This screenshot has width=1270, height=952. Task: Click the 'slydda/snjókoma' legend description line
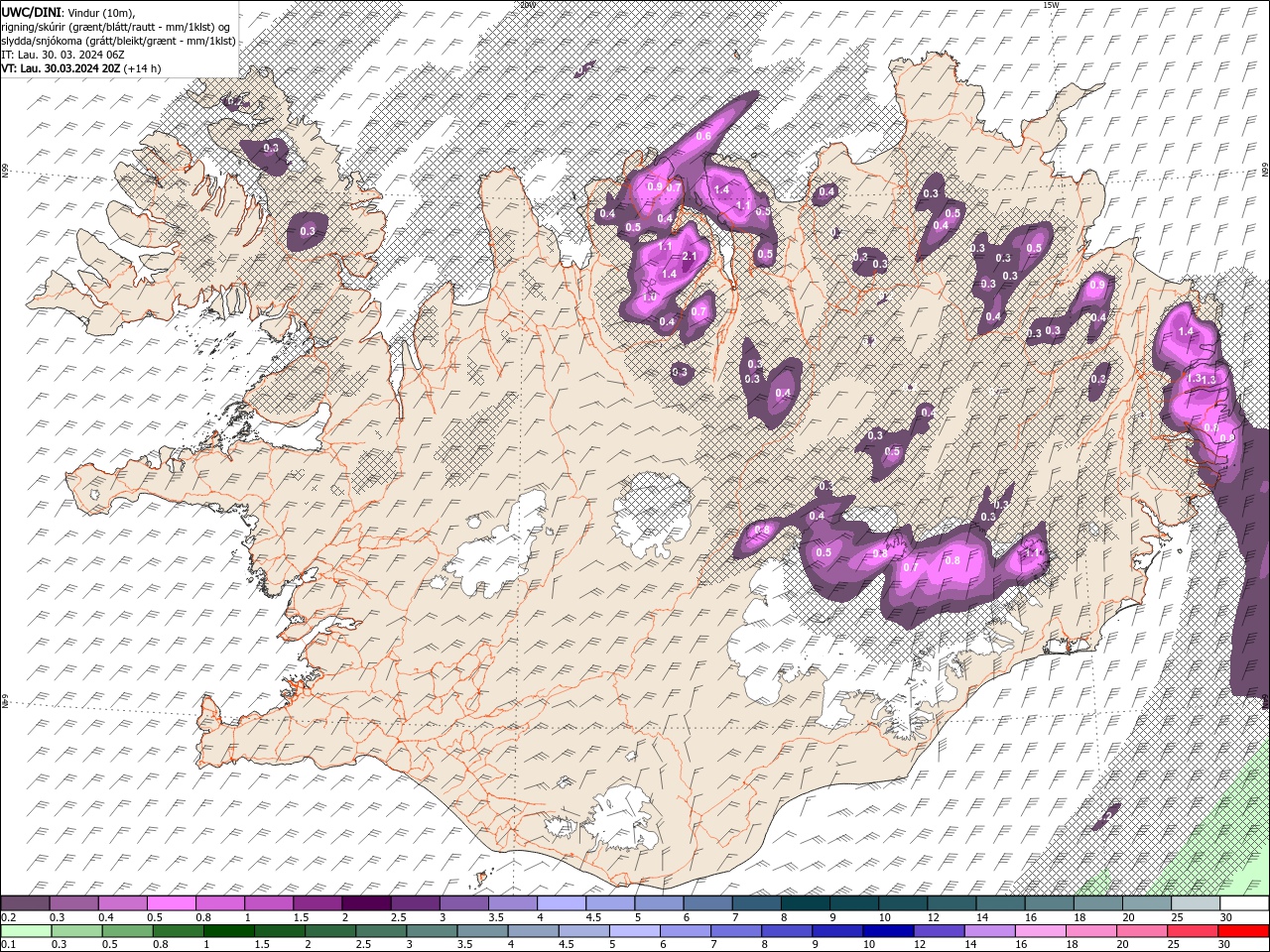118,41
